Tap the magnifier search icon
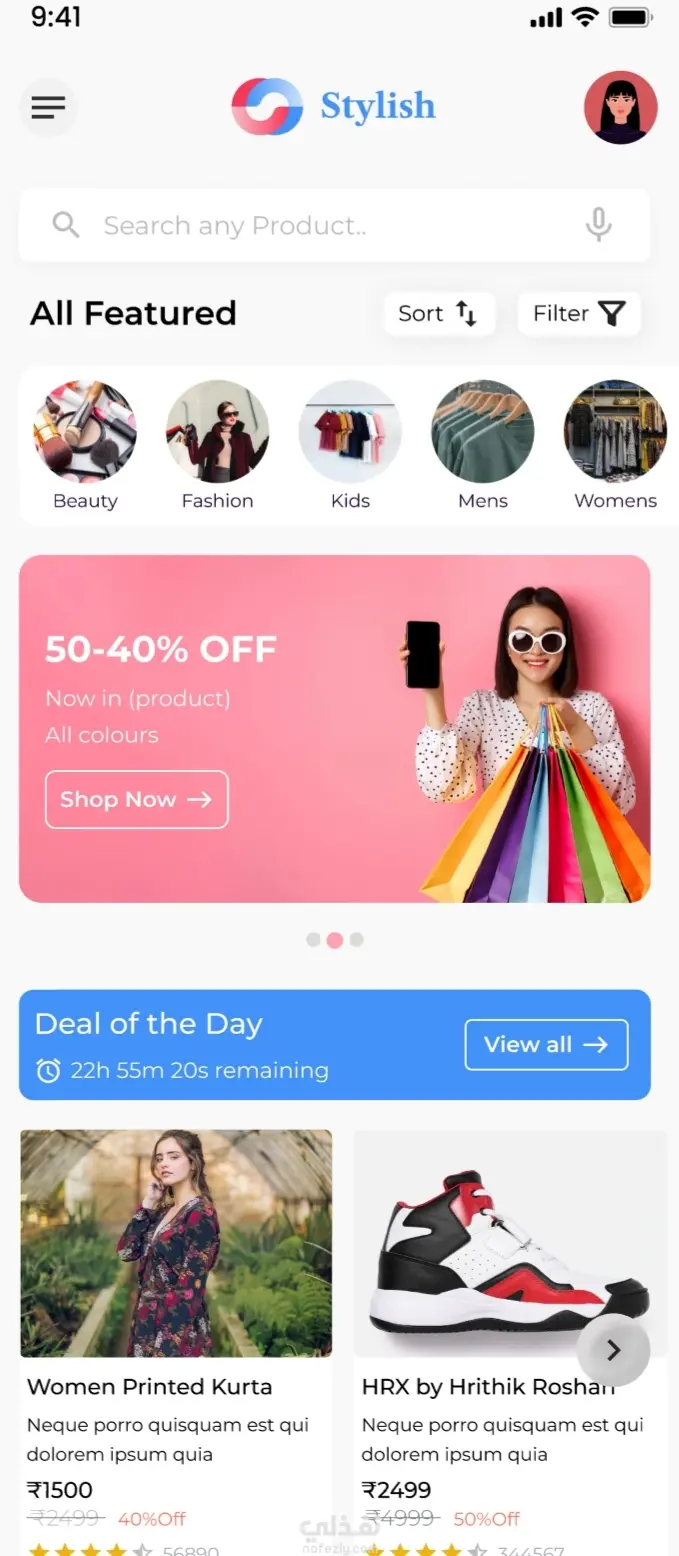679x1556 pixels. tap(66, 225)
